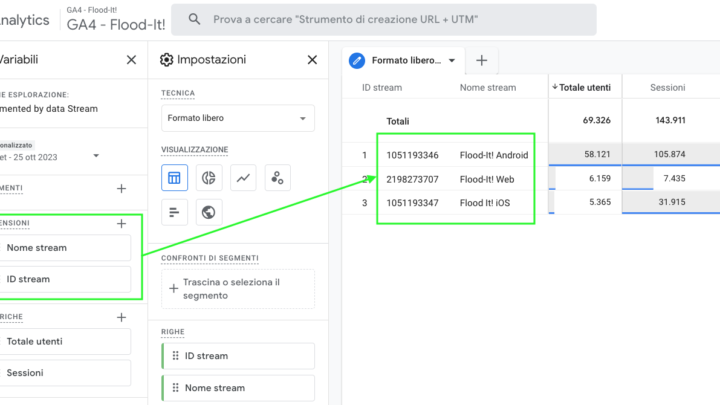
Task: Click the total sessions 143.911 value
Action: 670,120
